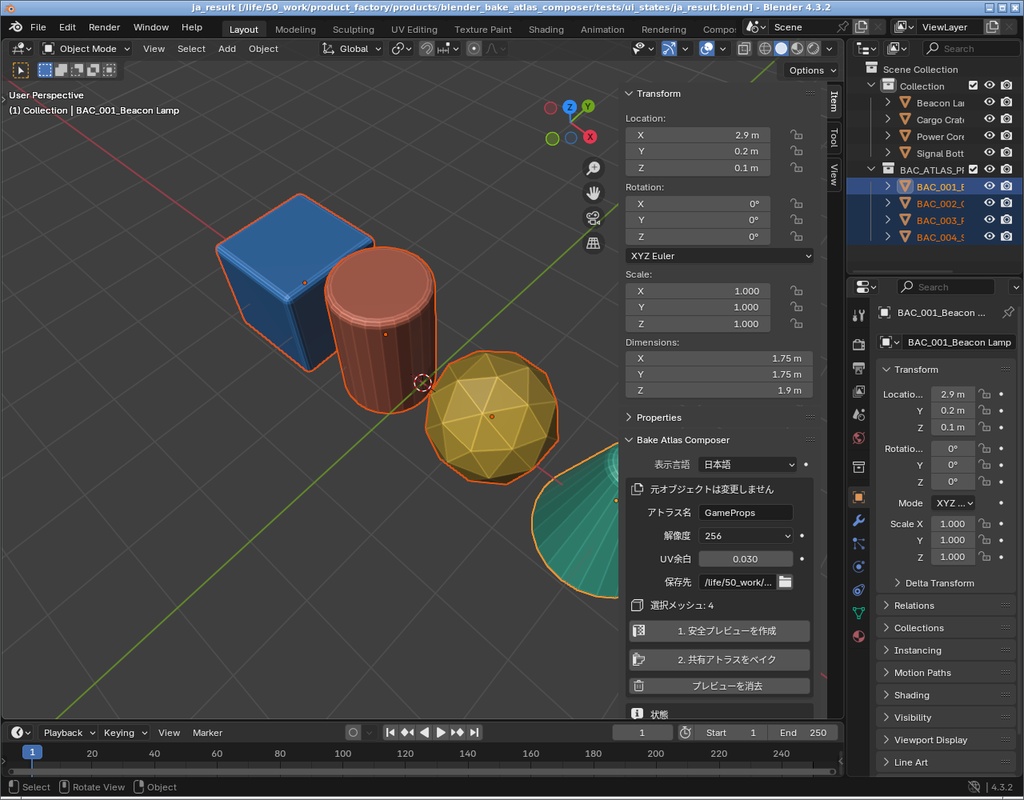Hide Cargo Crate object via eye icon
The height and width of the screenshot is (800, 1024).
click(x=990, y=120)
